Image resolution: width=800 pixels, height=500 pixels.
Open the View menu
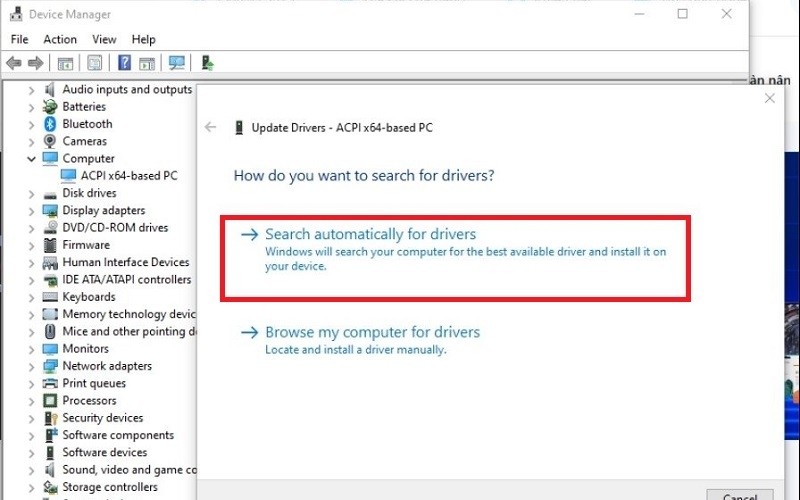(x=104, y=39)
